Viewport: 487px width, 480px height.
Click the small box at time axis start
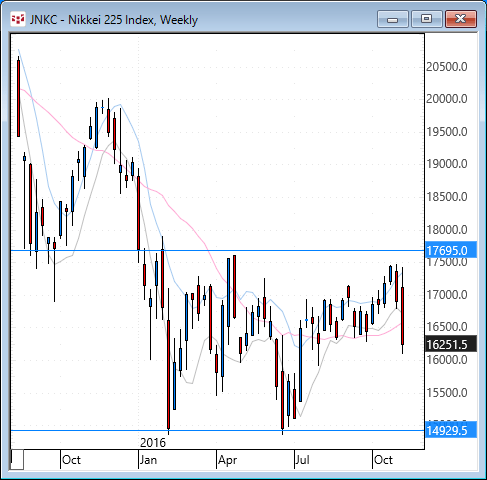click(x=17, y=460)
